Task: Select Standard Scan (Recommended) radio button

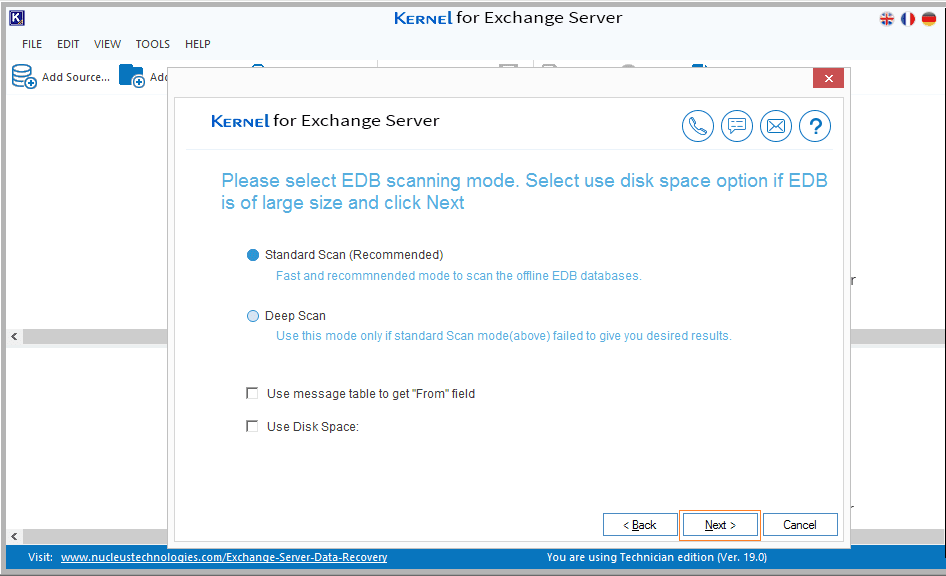Action: [x=253, y=255]
